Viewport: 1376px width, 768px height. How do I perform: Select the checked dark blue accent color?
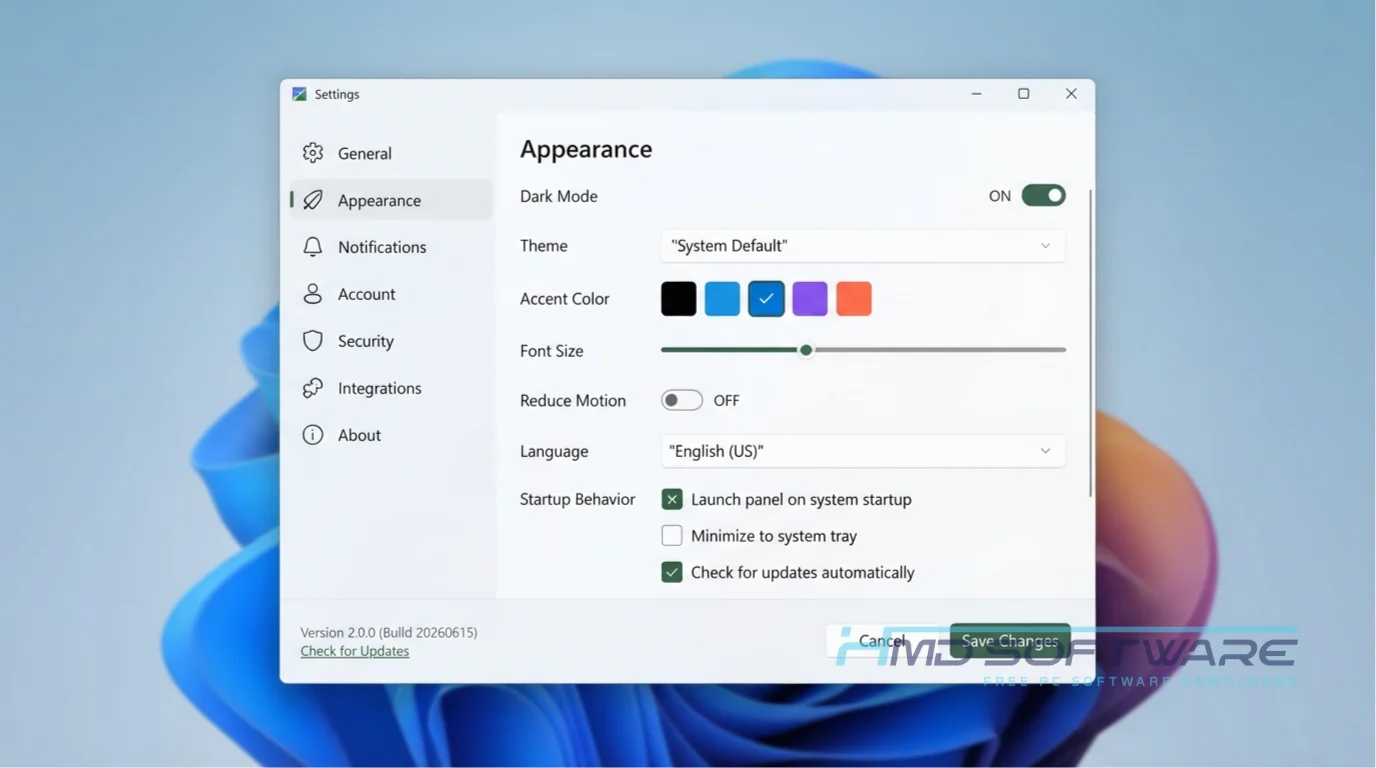[766, 299]
